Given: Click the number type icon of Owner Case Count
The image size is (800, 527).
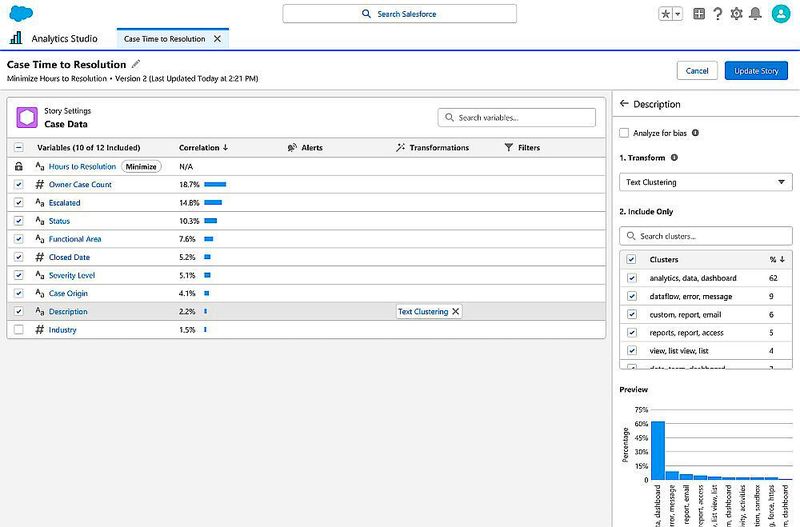Looking at the screenshot, I should 39,184.
